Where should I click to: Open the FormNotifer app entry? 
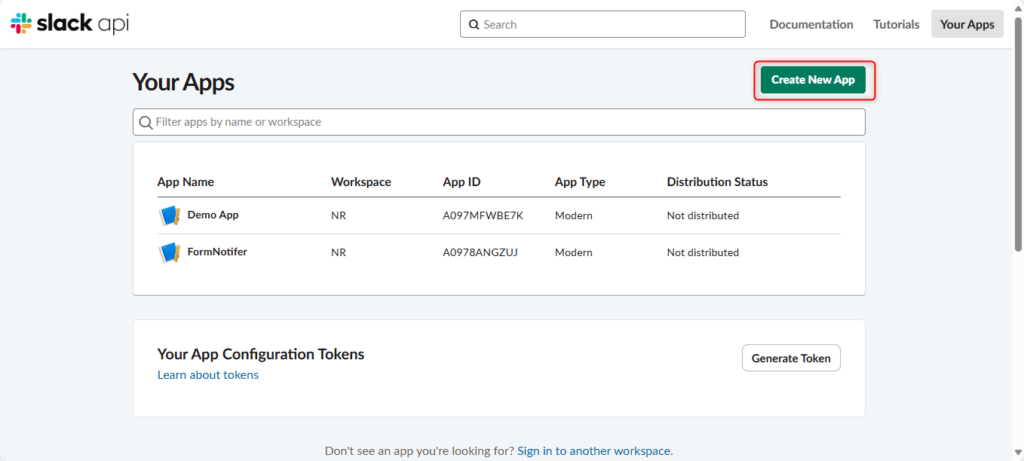[217, 251]
